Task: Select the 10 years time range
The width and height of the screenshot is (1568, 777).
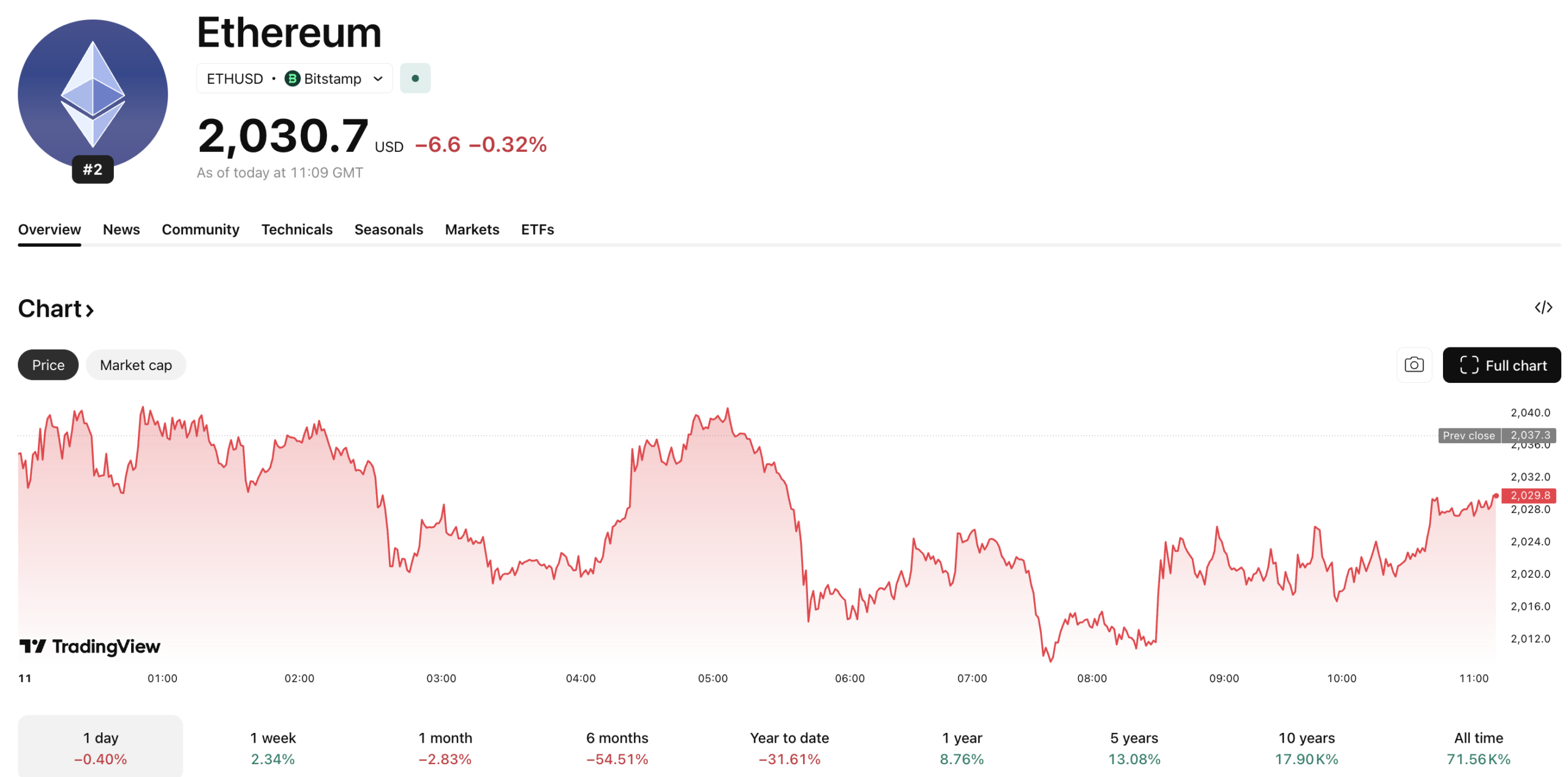Action: (1306, 748)
